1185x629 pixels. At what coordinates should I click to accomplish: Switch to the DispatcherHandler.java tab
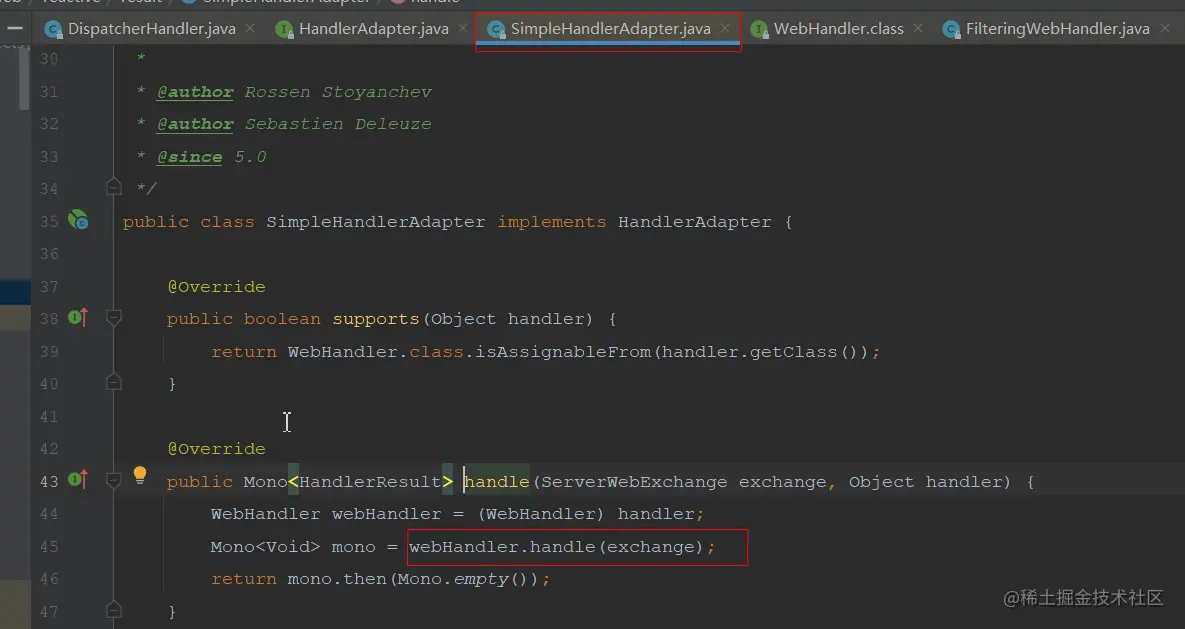151,29
